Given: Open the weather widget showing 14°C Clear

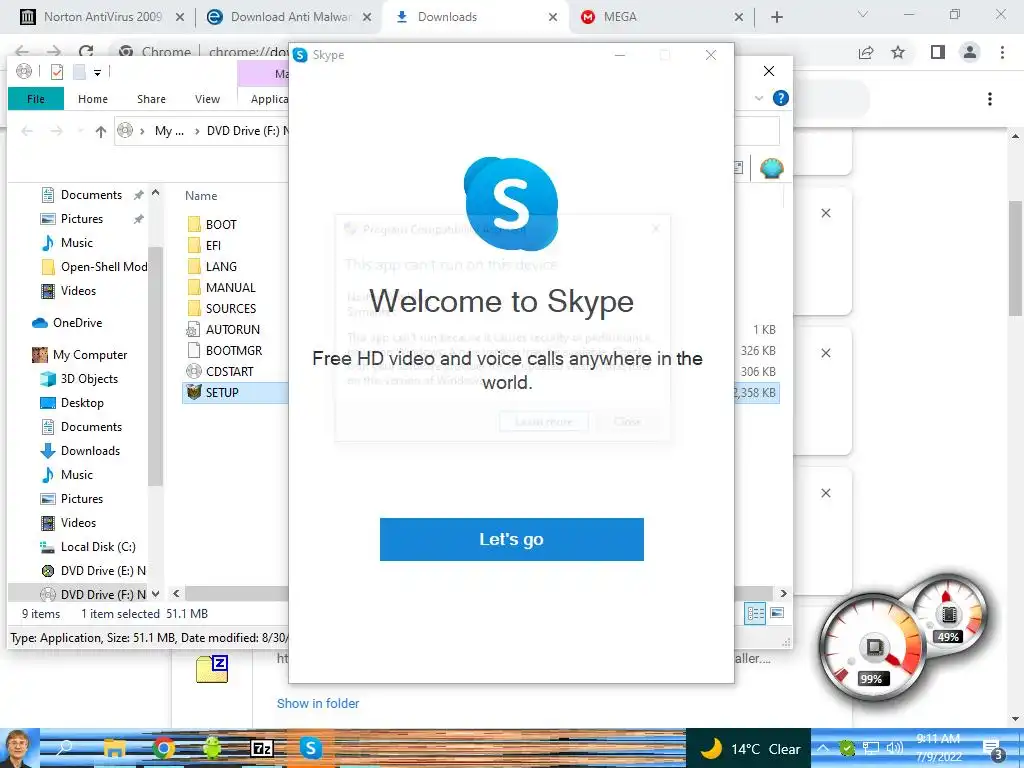Looking at the screenshot, I should (750, 748).
